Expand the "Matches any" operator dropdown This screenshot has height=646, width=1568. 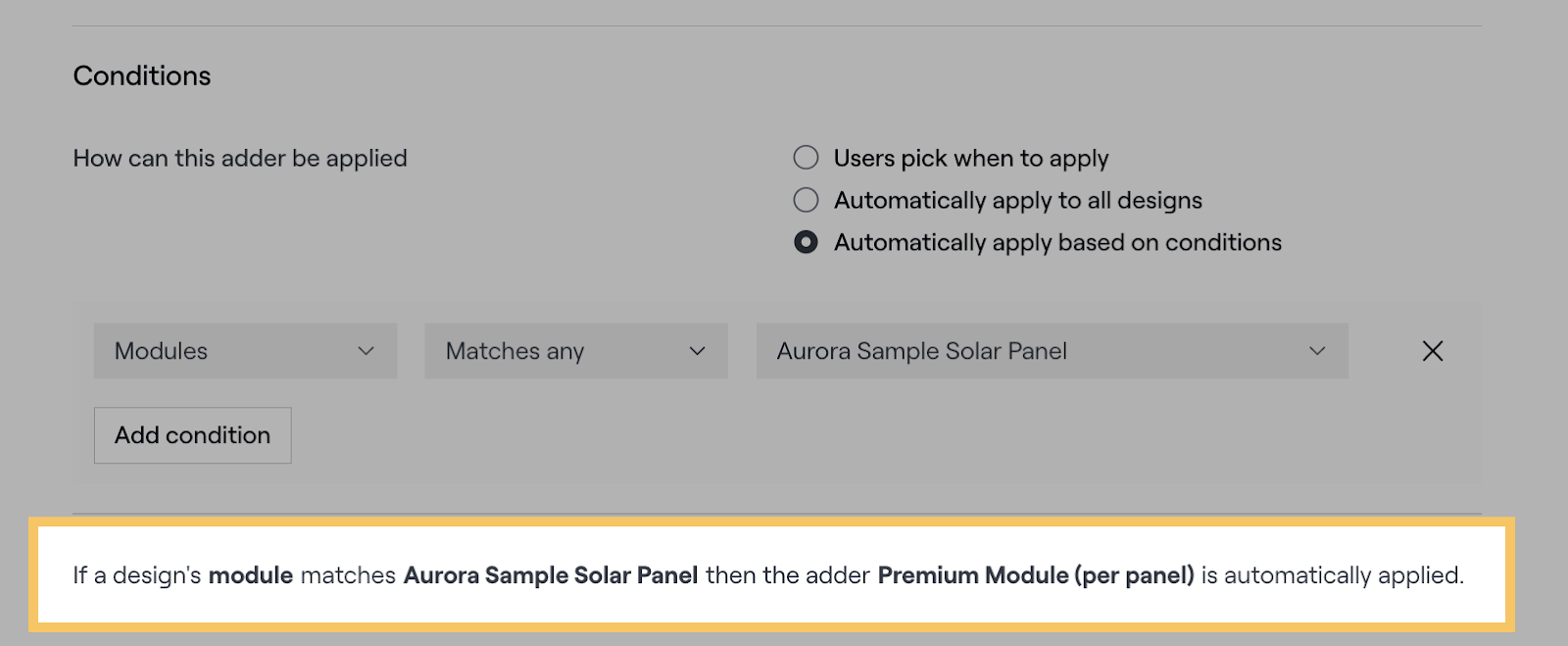point(575,351)
